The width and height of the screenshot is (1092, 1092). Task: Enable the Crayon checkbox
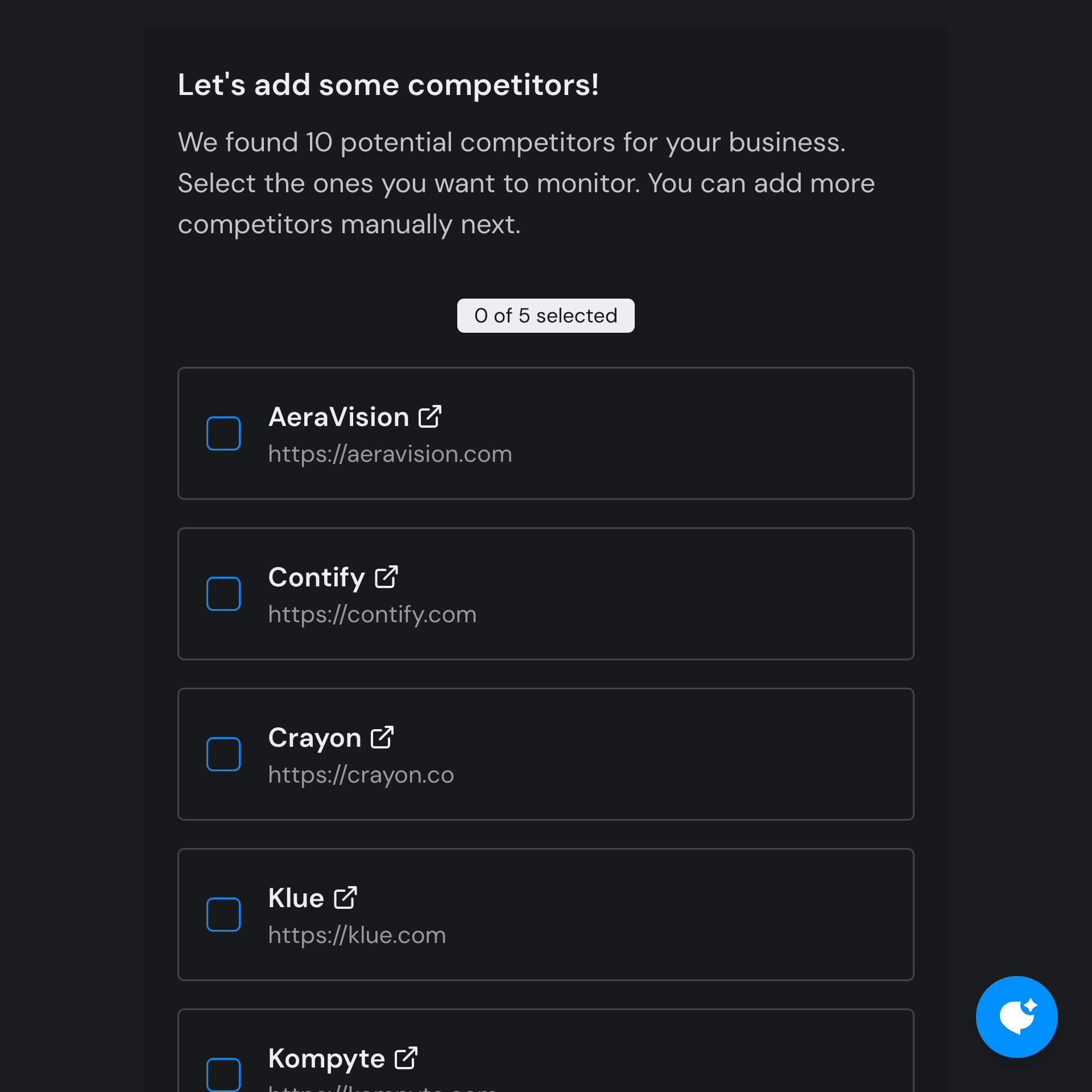click(224, 754)
